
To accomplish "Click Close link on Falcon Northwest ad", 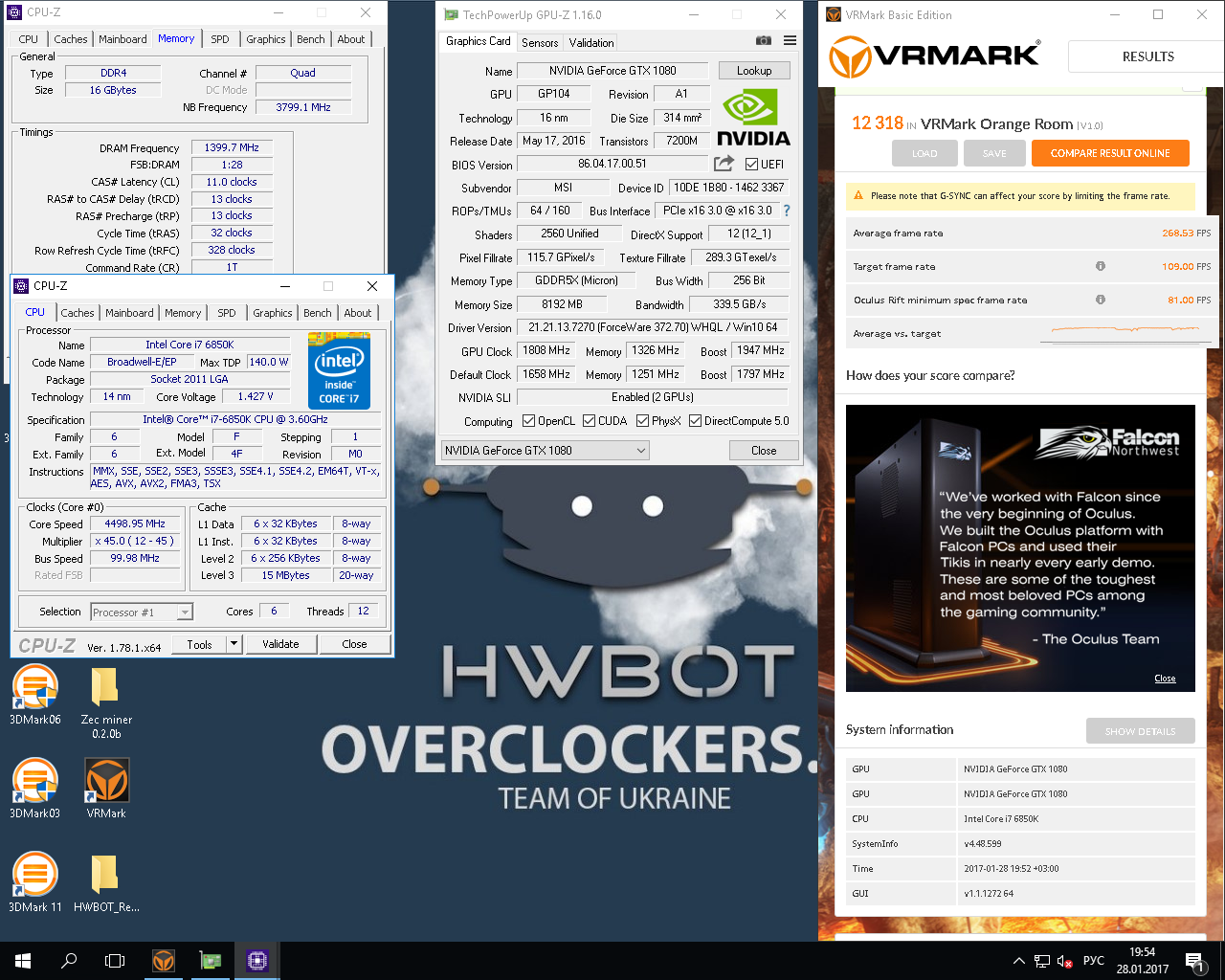I will [1165, 679].
